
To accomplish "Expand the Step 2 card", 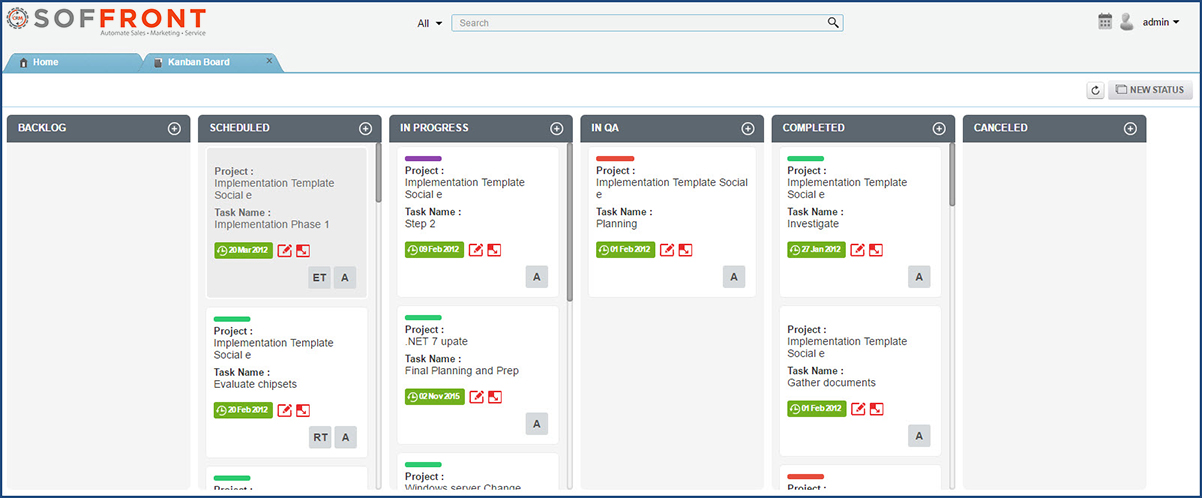I will tap(494, 249).
